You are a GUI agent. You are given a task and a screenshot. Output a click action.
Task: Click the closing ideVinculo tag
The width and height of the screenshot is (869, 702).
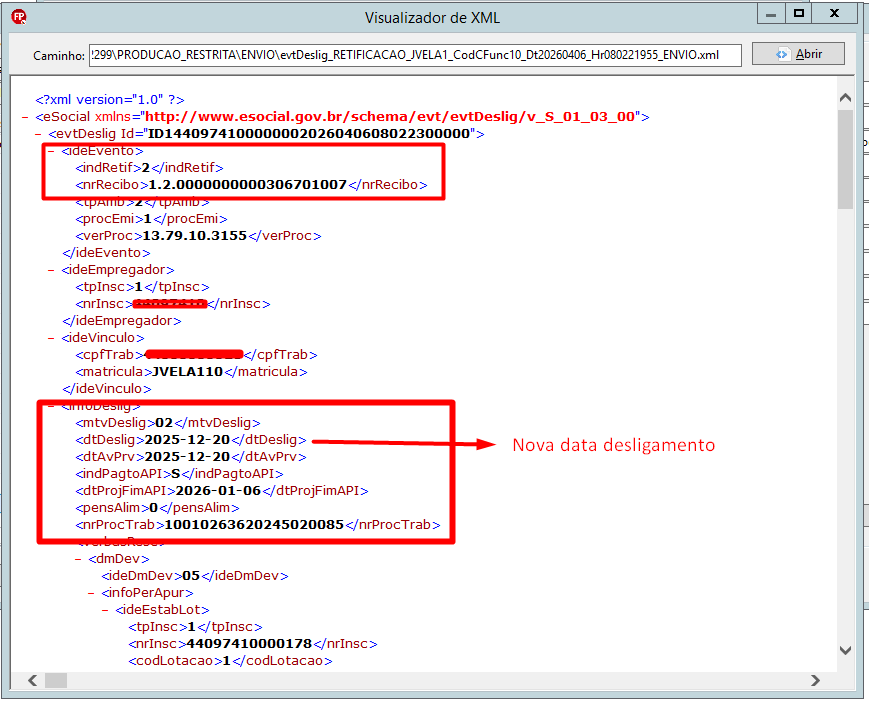pyautogui.click(x=107, y=389)
